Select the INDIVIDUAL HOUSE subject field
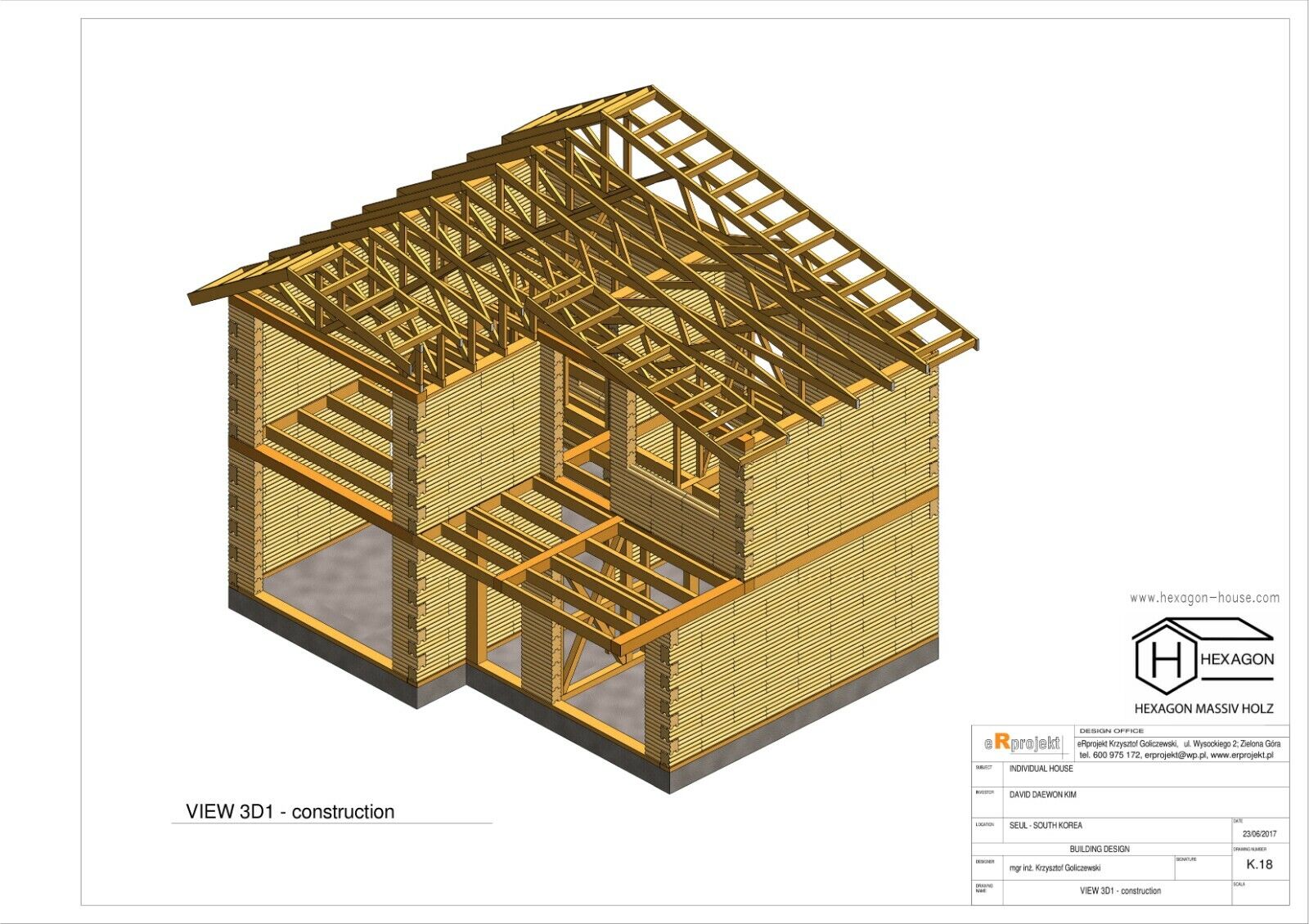Viewport: 1309px width, 924px height. [1041, 769]
